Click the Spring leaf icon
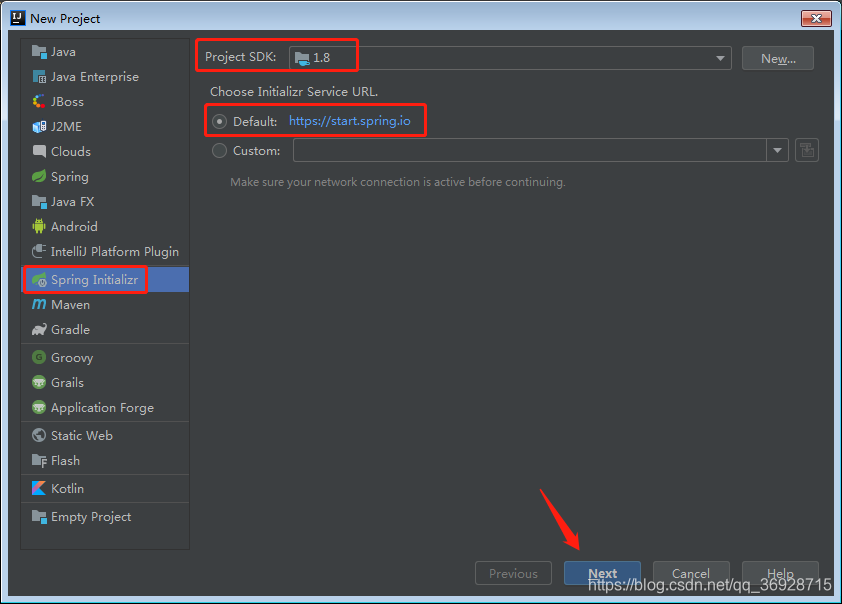This screenshot has width=842, height=604. pos(39,177)
